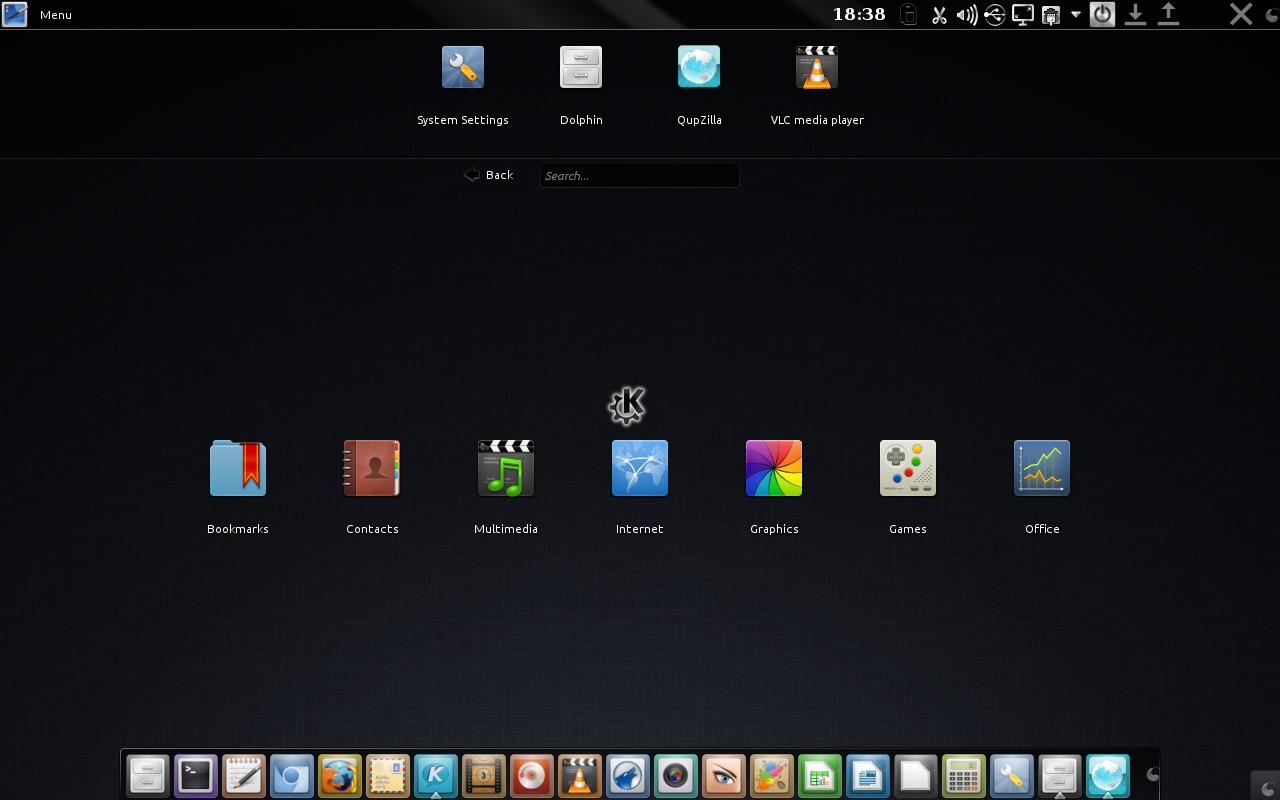Open blue document writer icon in dock
The height and width of the screenshot is (800, 1280).
868,775
